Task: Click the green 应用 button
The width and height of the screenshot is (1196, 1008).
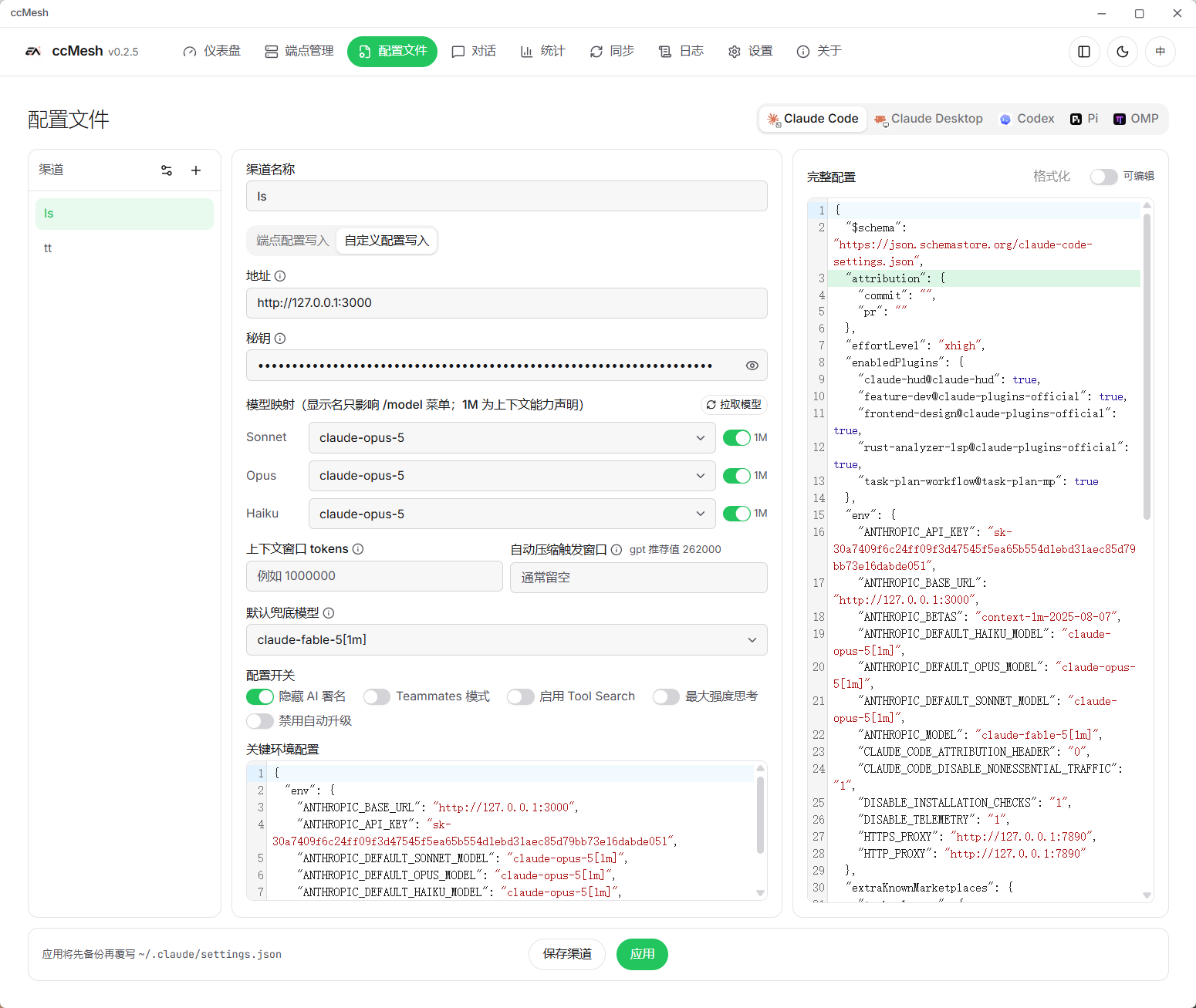Action: (642, 955)
